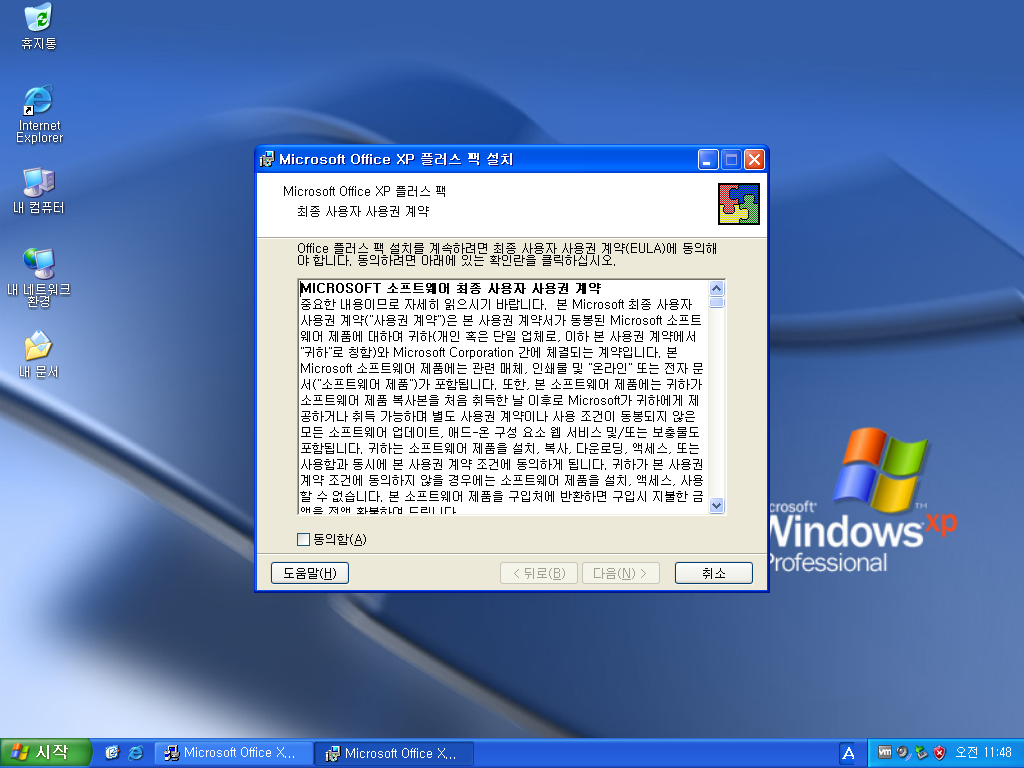This screenshot has height=768, width=1024.
Task: Launch Internet Explorer from quick launch bar
Action: coord(136,753)
